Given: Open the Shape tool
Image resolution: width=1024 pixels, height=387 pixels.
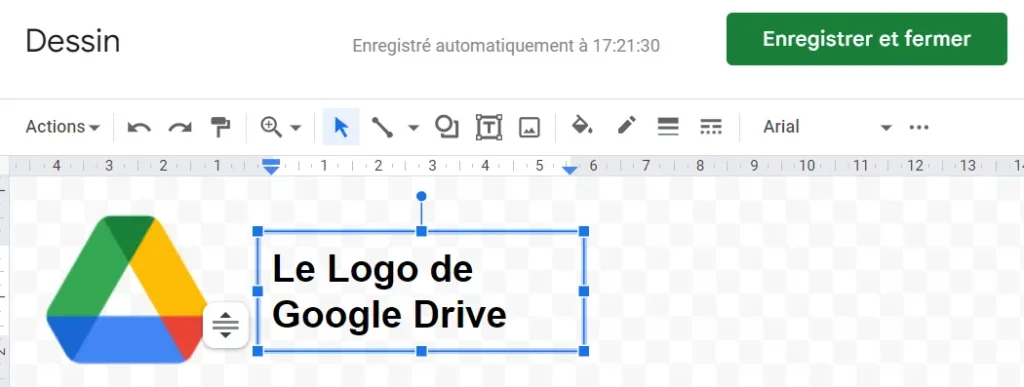Looking at the screenshot, I should click(447, 127).
